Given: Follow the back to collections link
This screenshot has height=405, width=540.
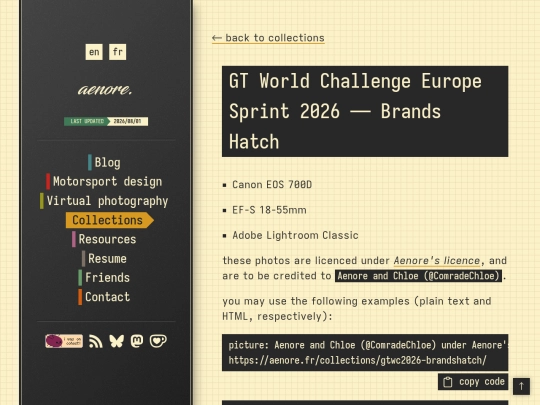Looking at the screenshot, I should [268, 38].
